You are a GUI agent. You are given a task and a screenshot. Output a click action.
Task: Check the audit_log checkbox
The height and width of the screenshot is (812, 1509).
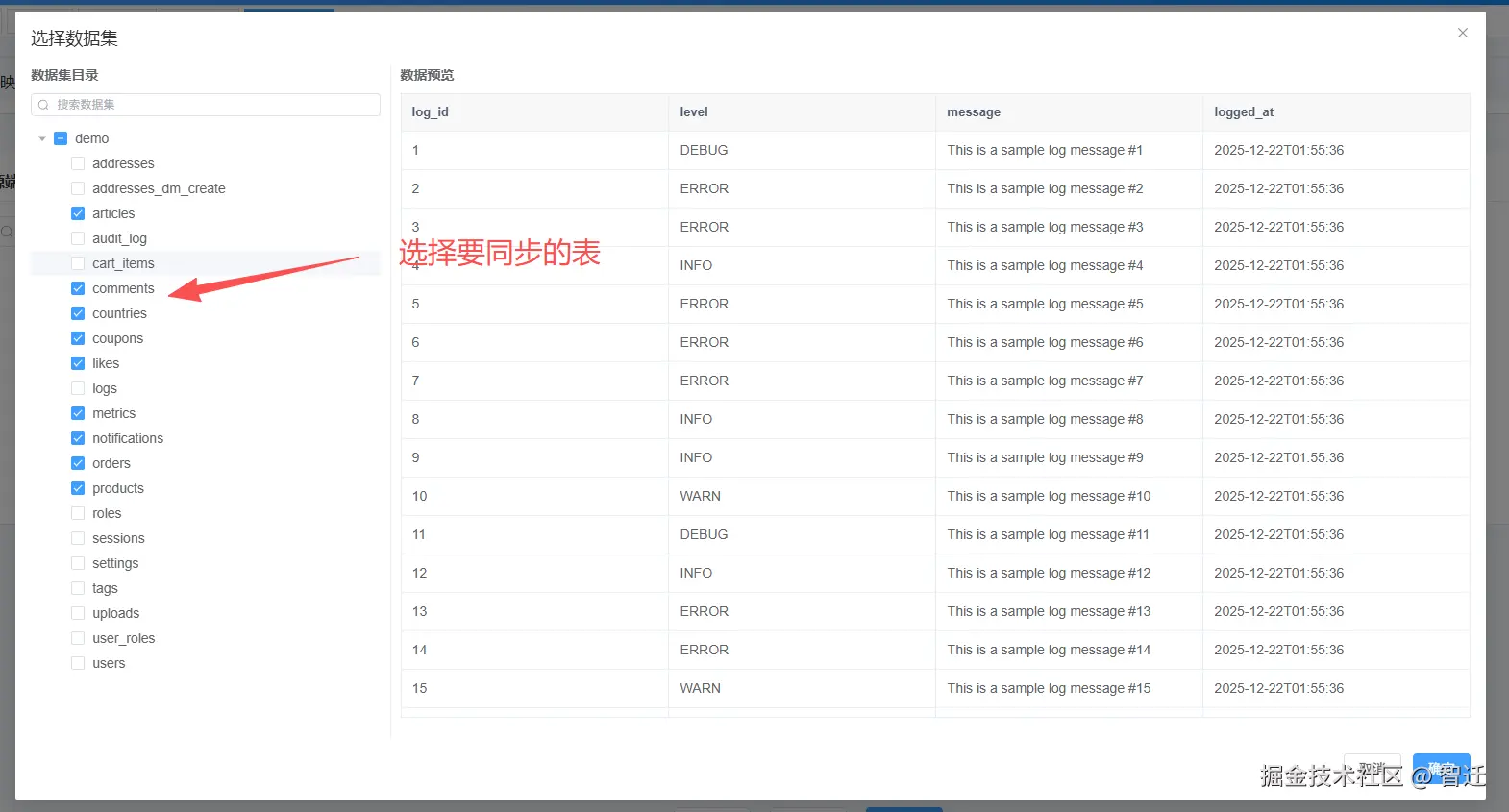tap(78, 238)
